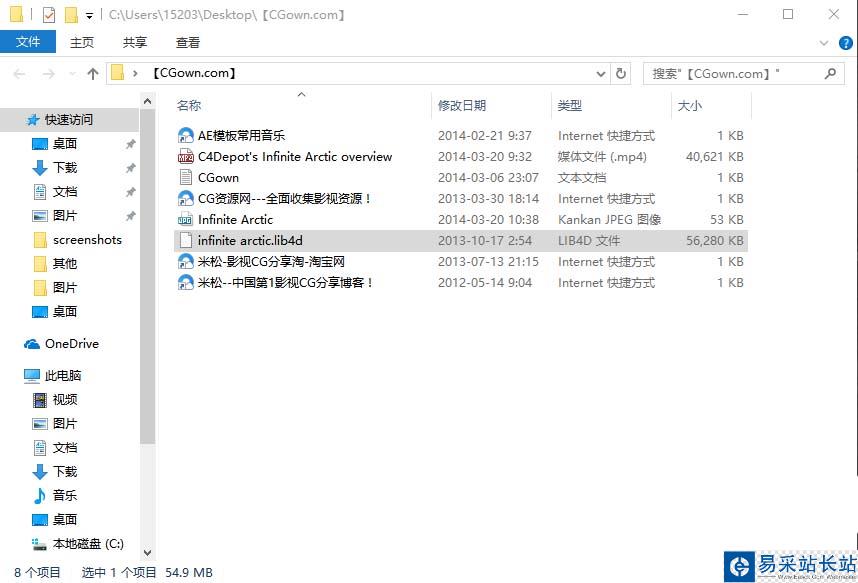Click the Kankan JPEG 图像 type cell

click(609, 220)
